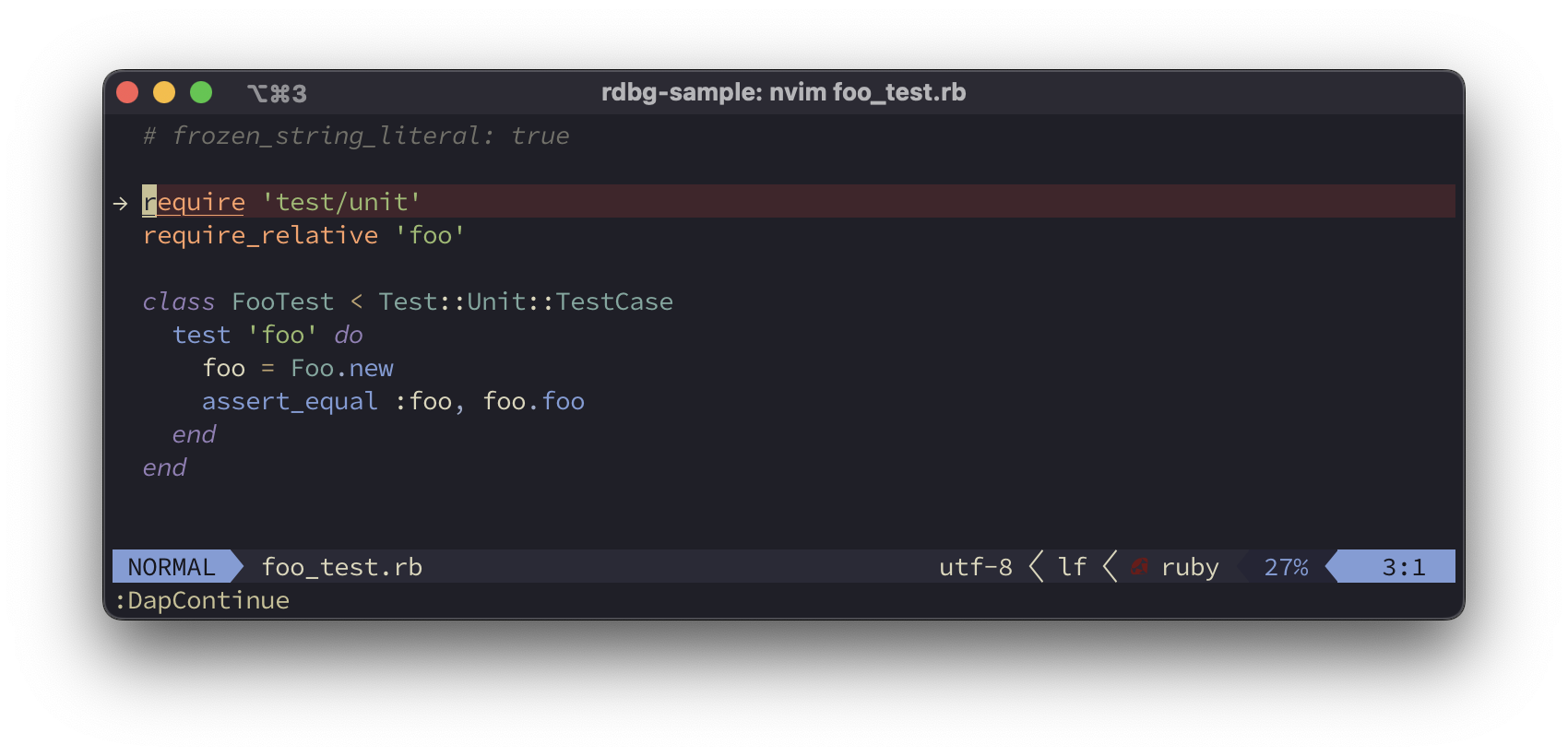Click the debugger stopped arrow in the gutter

[121, 203]
